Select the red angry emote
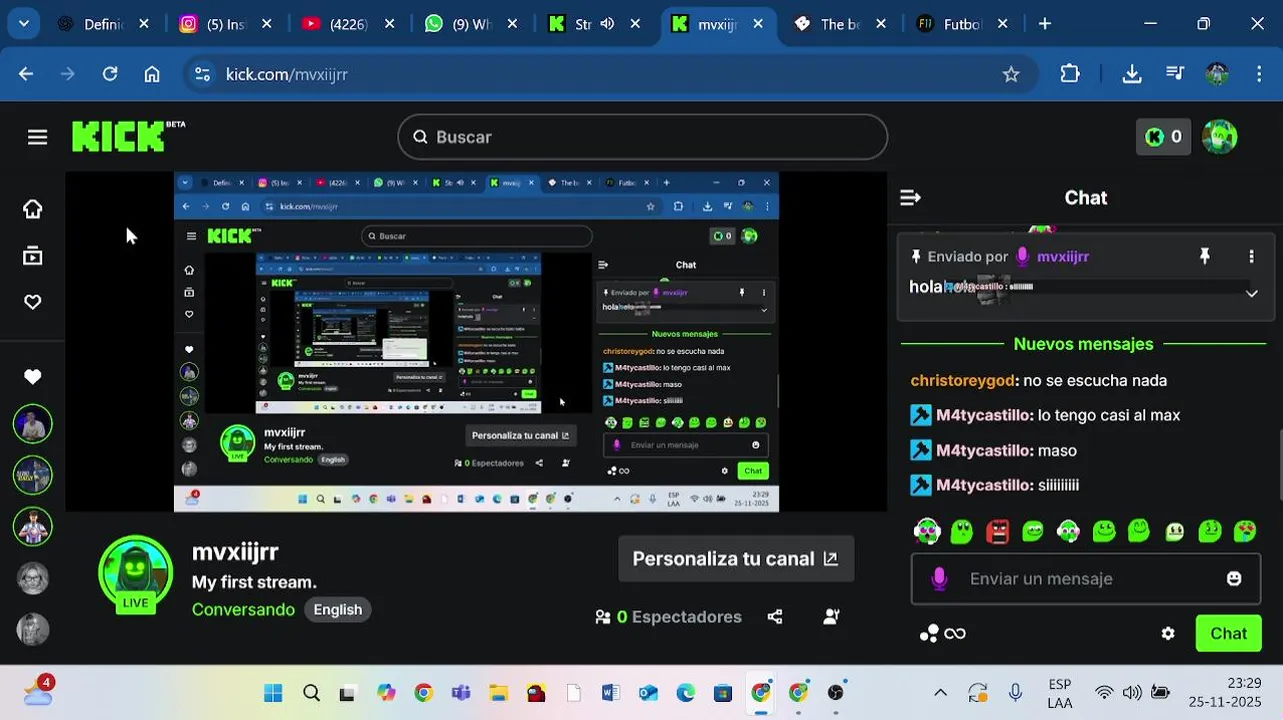This screenshot has width=1283, height=720. point(997,531)
